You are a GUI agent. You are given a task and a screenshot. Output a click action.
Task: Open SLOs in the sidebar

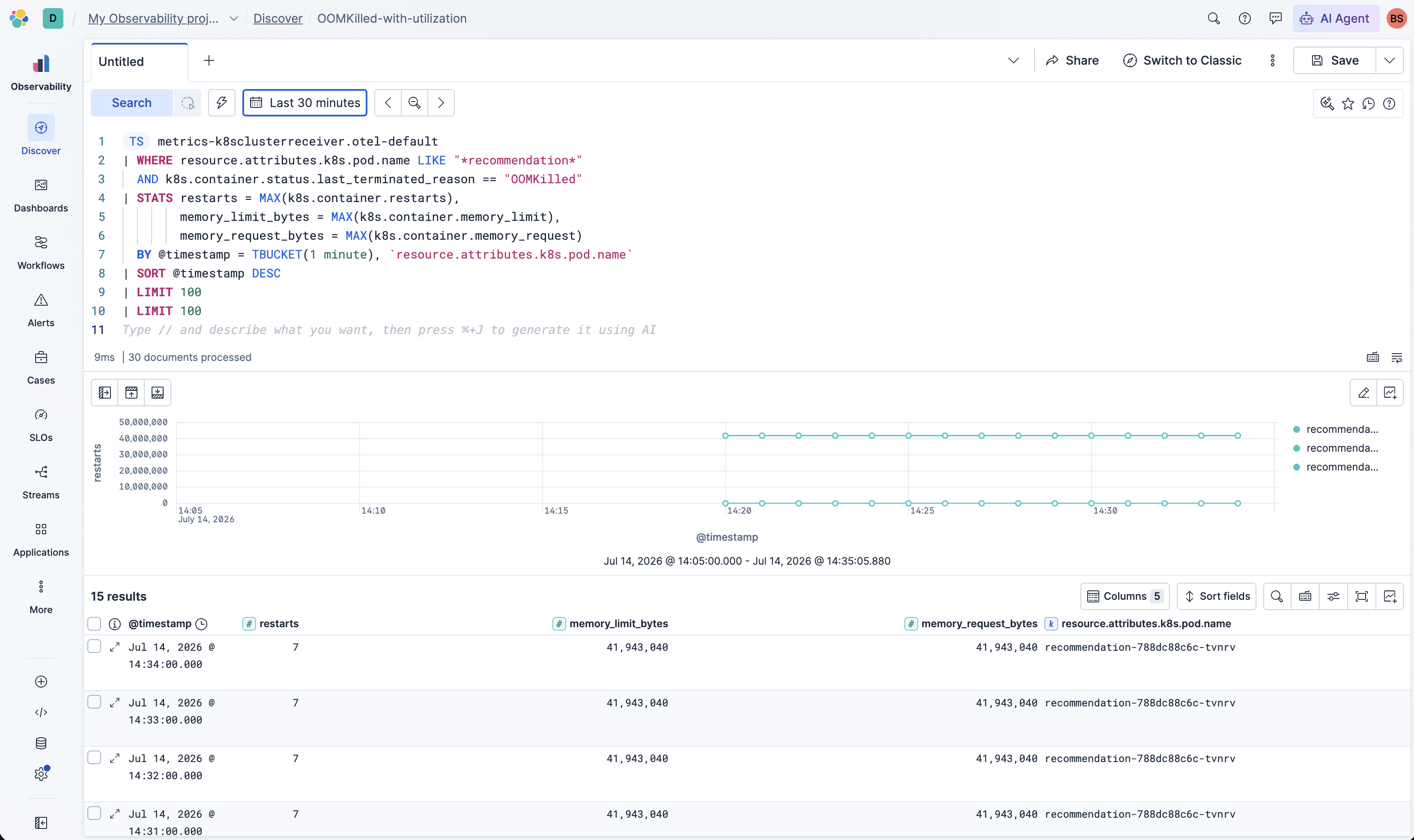(x=41, y=425)
